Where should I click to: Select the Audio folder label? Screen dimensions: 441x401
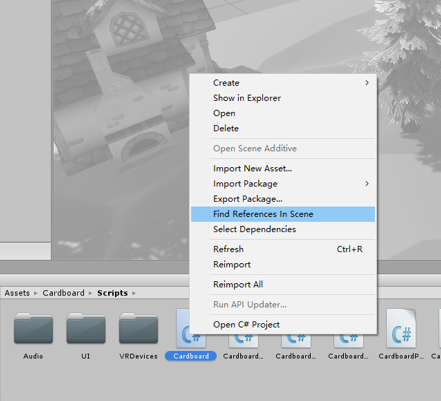click(x=33, y=356)
